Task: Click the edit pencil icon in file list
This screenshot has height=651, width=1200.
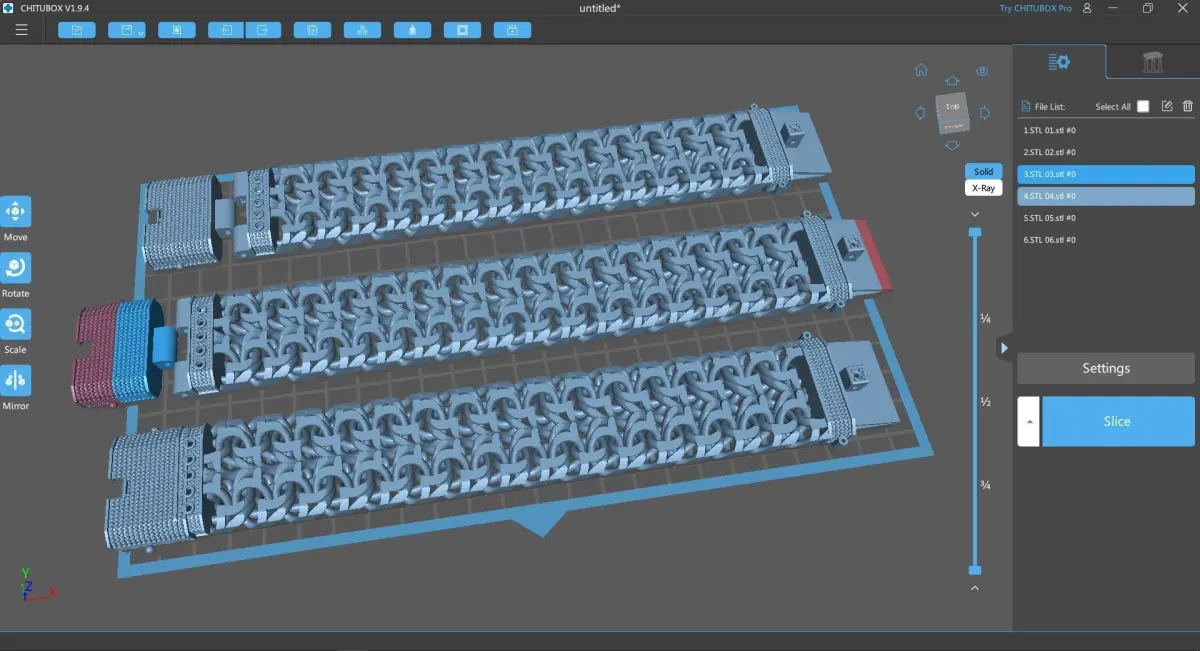Action: 1167,106
